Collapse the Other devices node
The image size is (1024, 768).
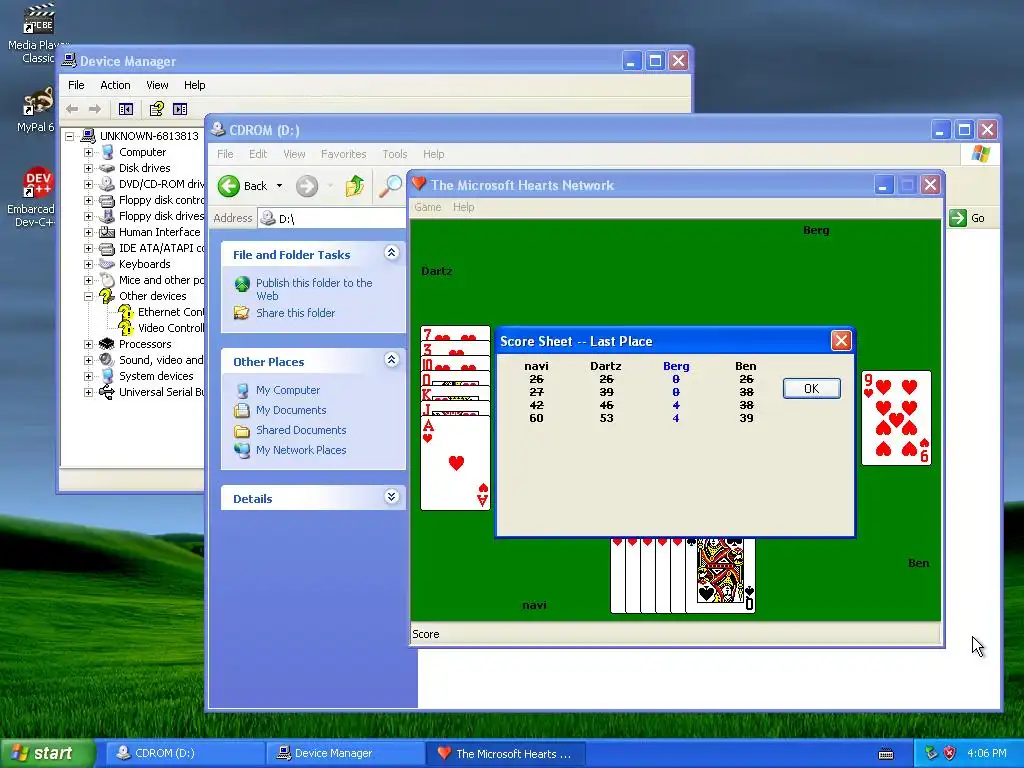pos(88,296)
